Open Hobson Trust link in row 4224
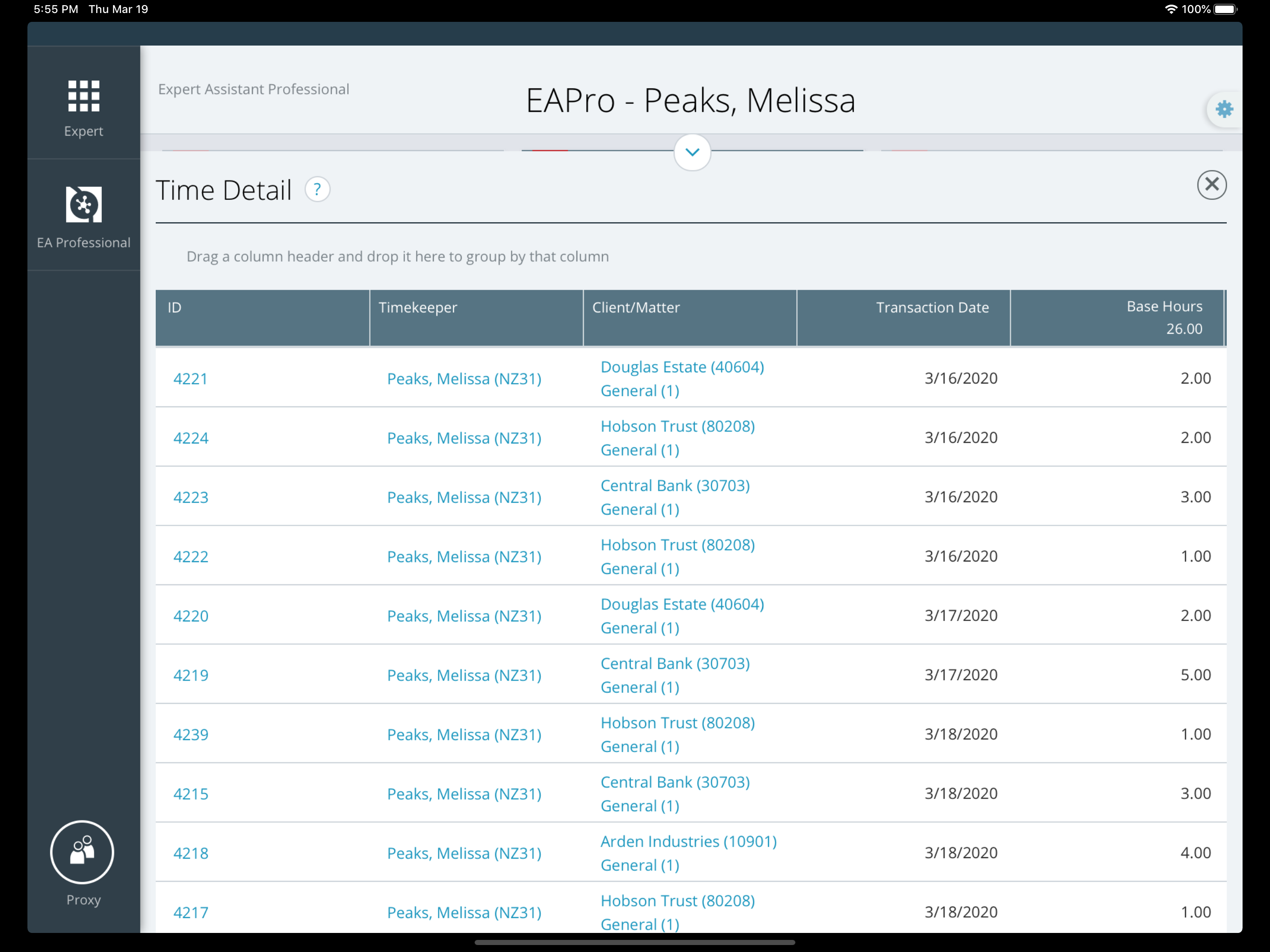 coord(677,426)
